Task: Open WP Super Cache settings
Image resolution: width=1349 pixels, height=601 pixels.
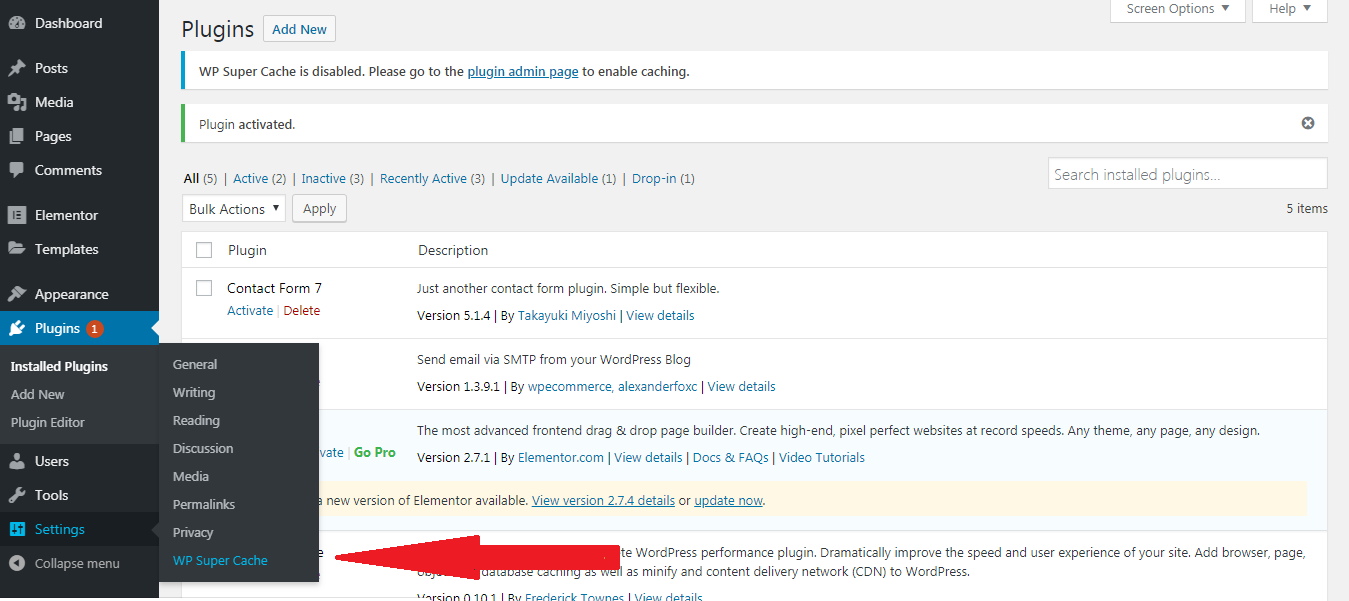Action: (x=220, y=560)
